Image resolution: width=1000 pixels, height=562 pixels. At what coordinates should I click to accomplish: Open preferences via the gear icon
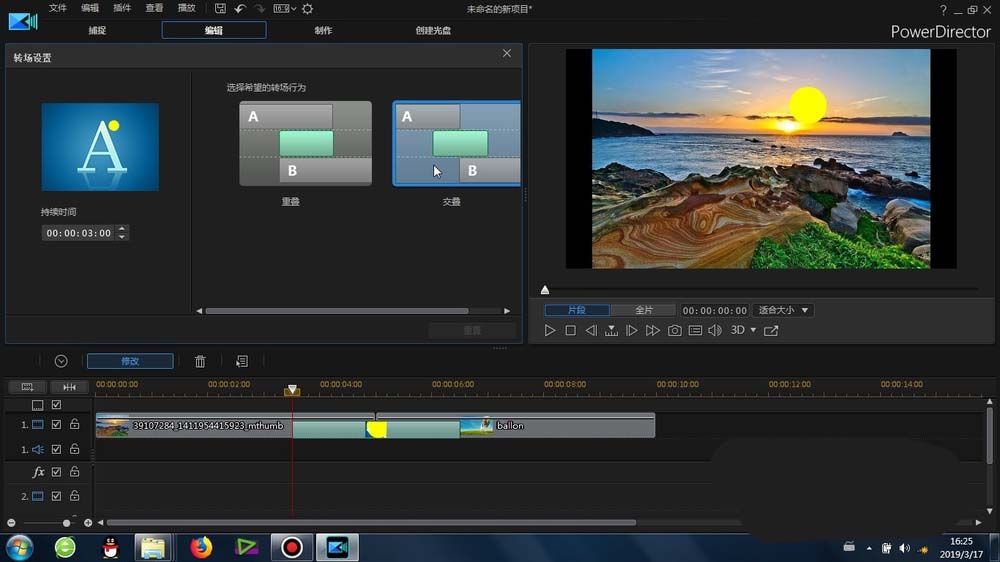pos(307,8)
